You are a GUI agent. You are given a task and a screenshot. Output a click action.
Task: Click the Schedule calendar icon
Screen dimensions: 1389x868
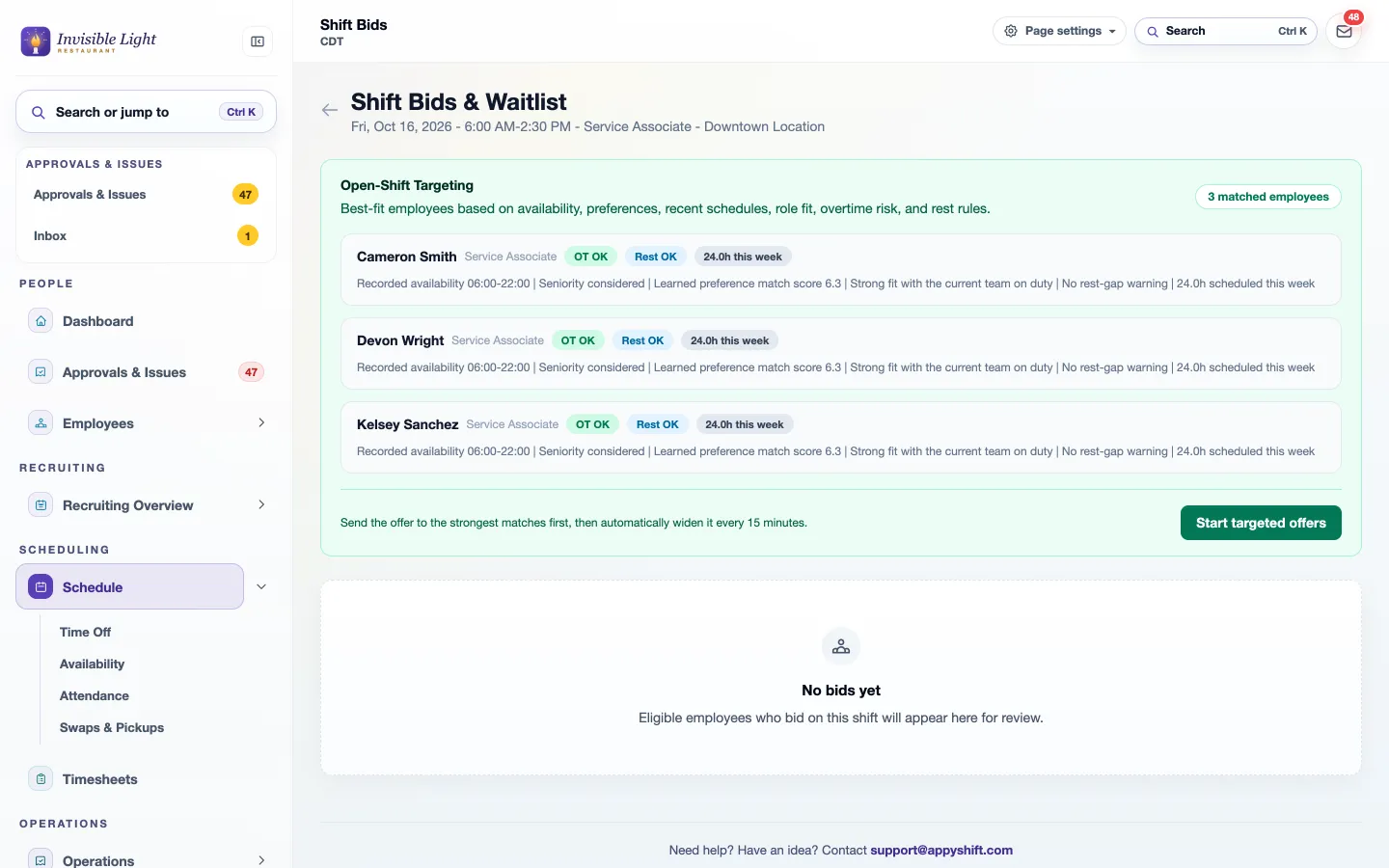tap(41, 587)
